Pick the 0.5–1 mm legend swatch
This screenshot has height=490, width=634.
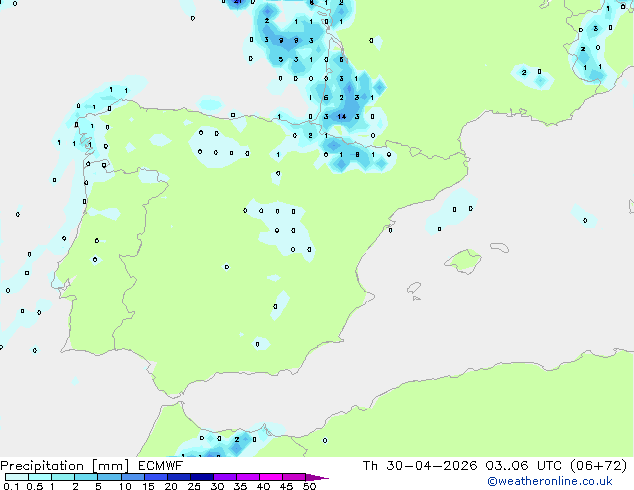pyautogui.click(x=40, y=477)
